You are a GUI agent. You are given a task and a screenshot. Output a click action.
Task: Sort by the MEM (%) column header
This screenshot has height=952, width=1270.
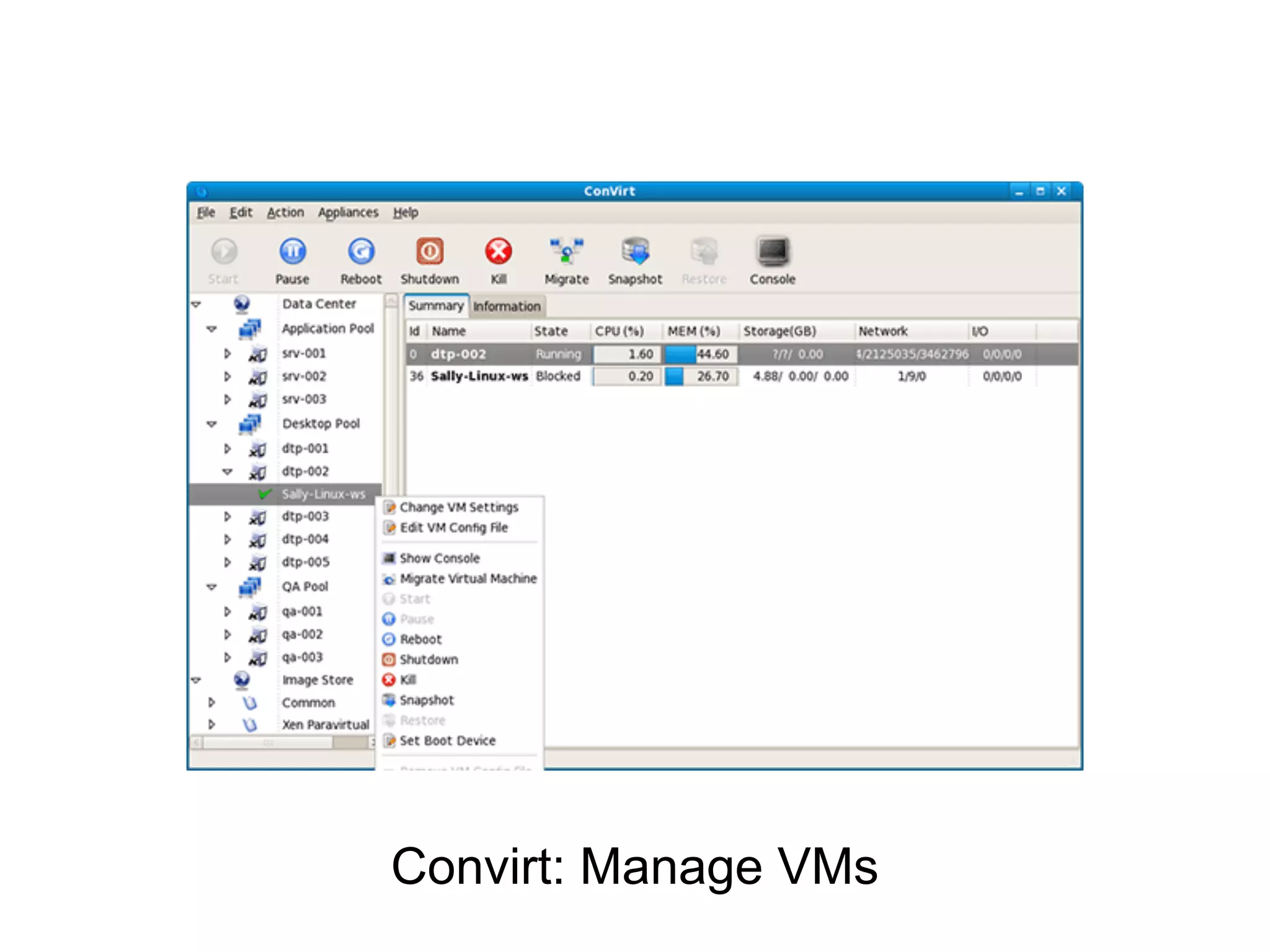(701, 332)
